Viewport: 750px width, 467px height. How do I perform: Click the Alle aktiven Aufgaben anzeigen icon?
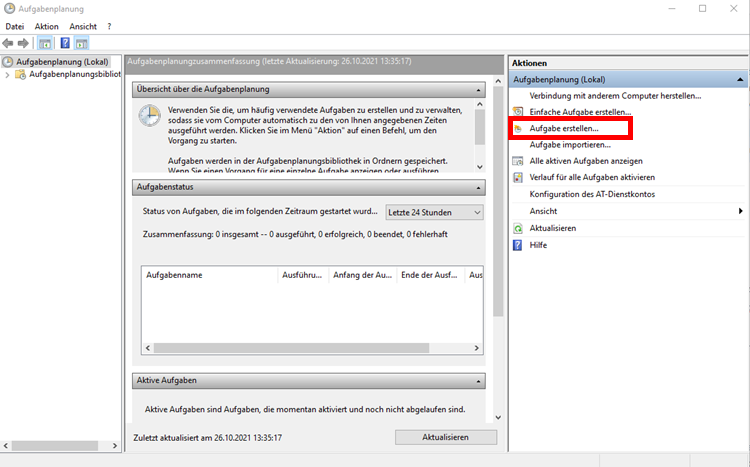(x=518, y=160)
